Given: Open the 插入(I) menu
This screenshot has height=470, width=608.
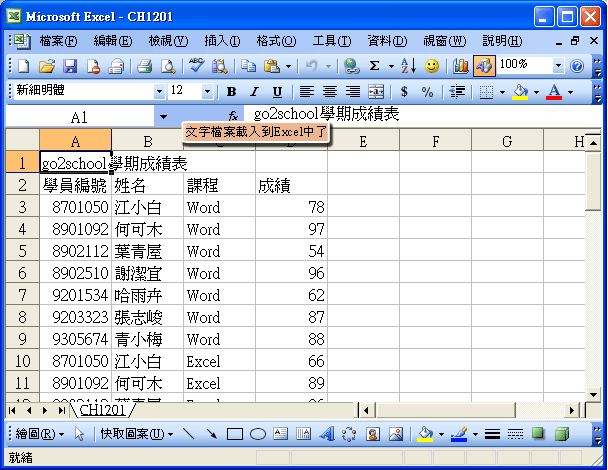Looking at the screenshot, I should coord(222,41).
